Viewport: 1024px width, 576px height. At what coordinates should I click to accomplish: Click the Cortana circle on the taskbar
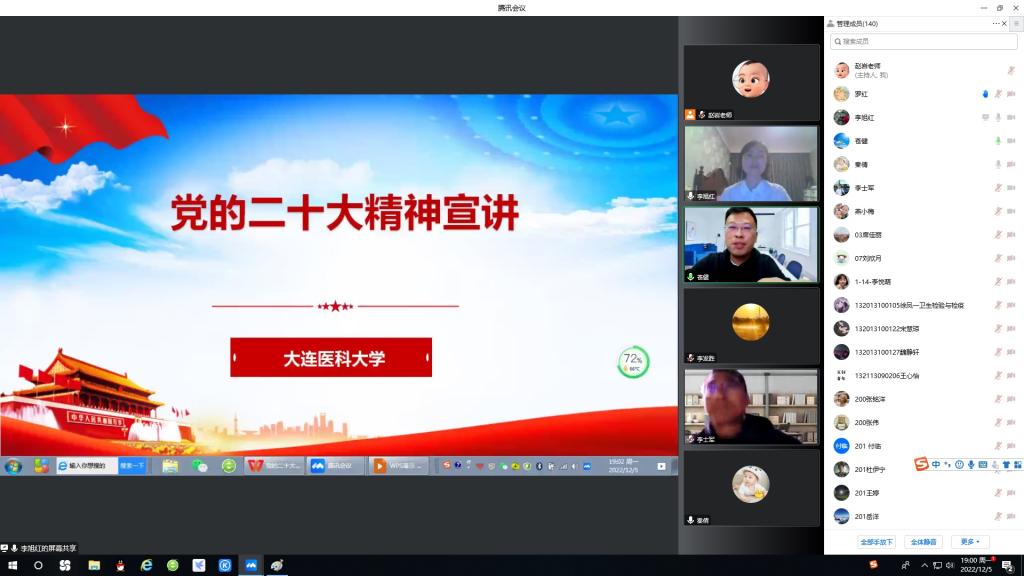point(39,566)
